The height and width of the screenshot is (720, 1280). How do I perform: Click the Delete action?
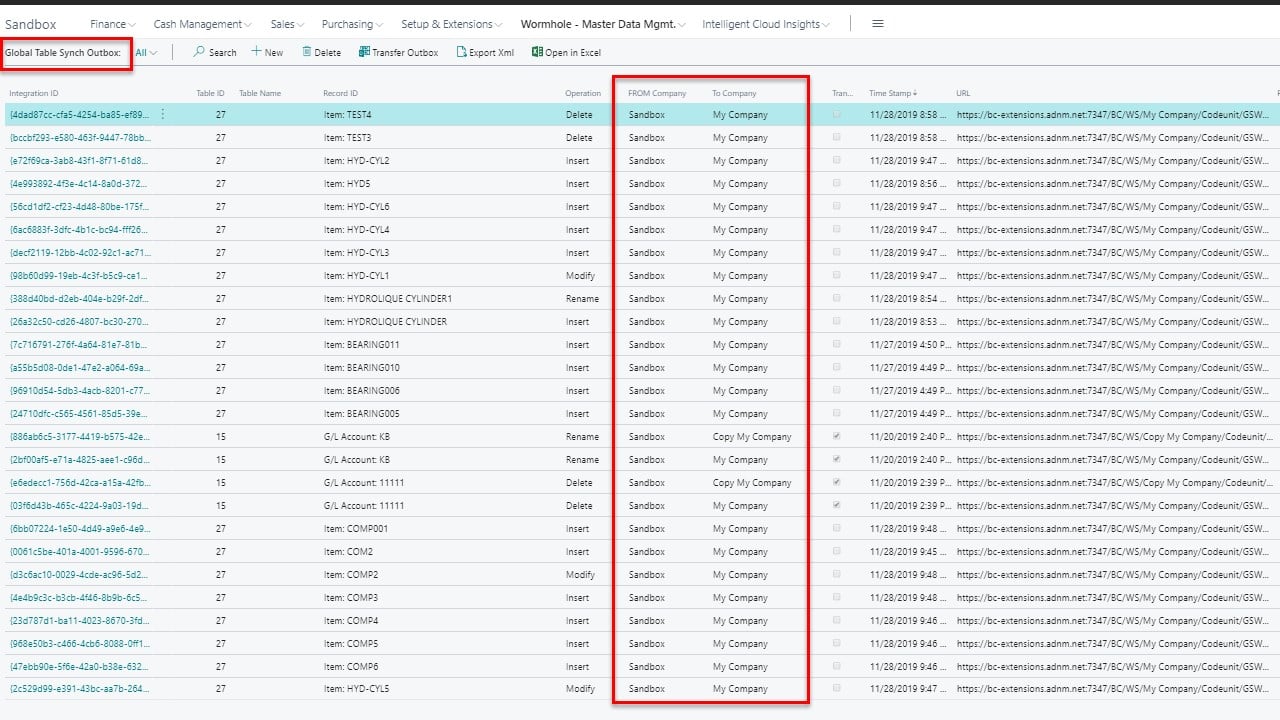[321, 52]
